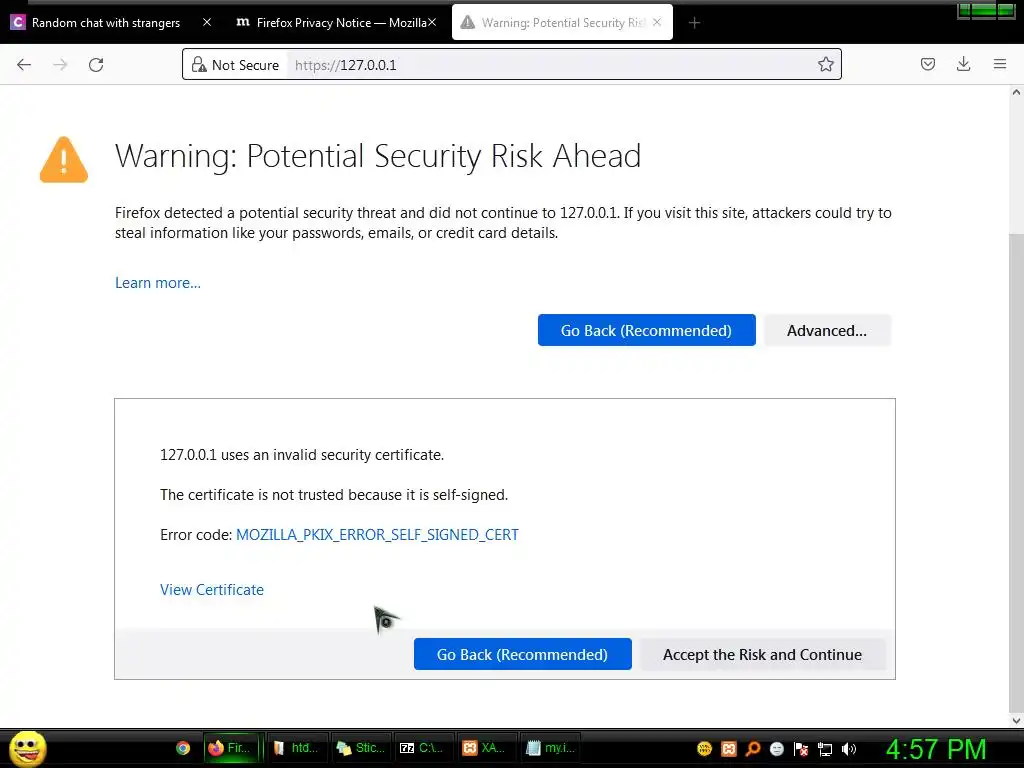Click the Not Secure lock icon
1024x768 pixels.
point(198,65)
